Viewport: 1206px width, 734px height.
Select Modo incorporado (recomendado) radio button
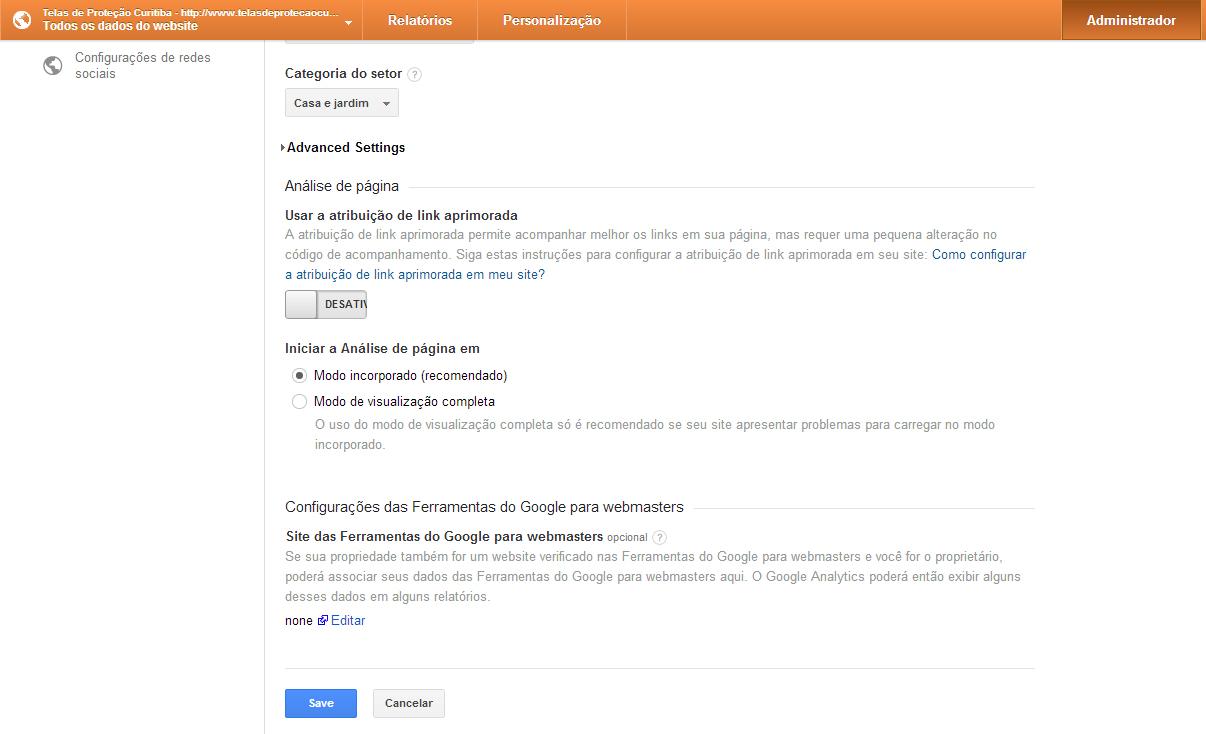(299, 375)
